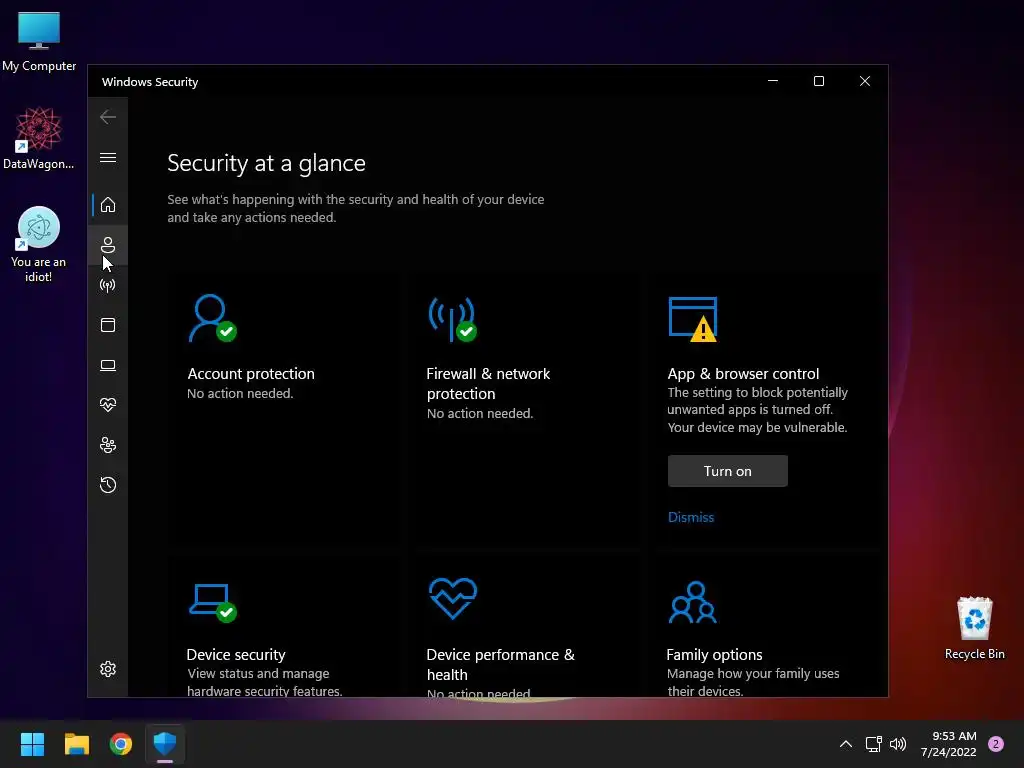This screenshot has height=768, width=1024.
Task: Open Device performance & health sidebar heart icon
Action: click(x=108, y=405)
